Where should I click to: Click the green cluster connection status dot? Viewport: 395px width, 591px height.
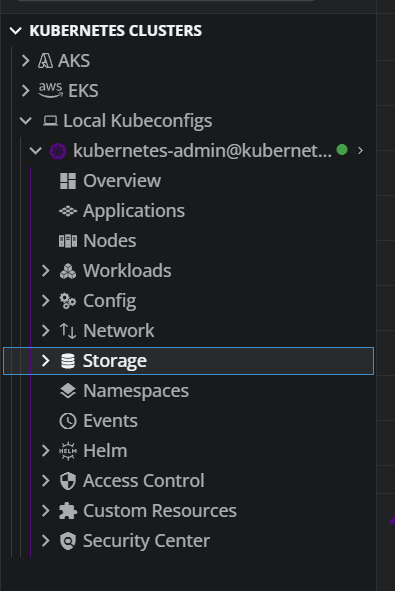(342, 150)
